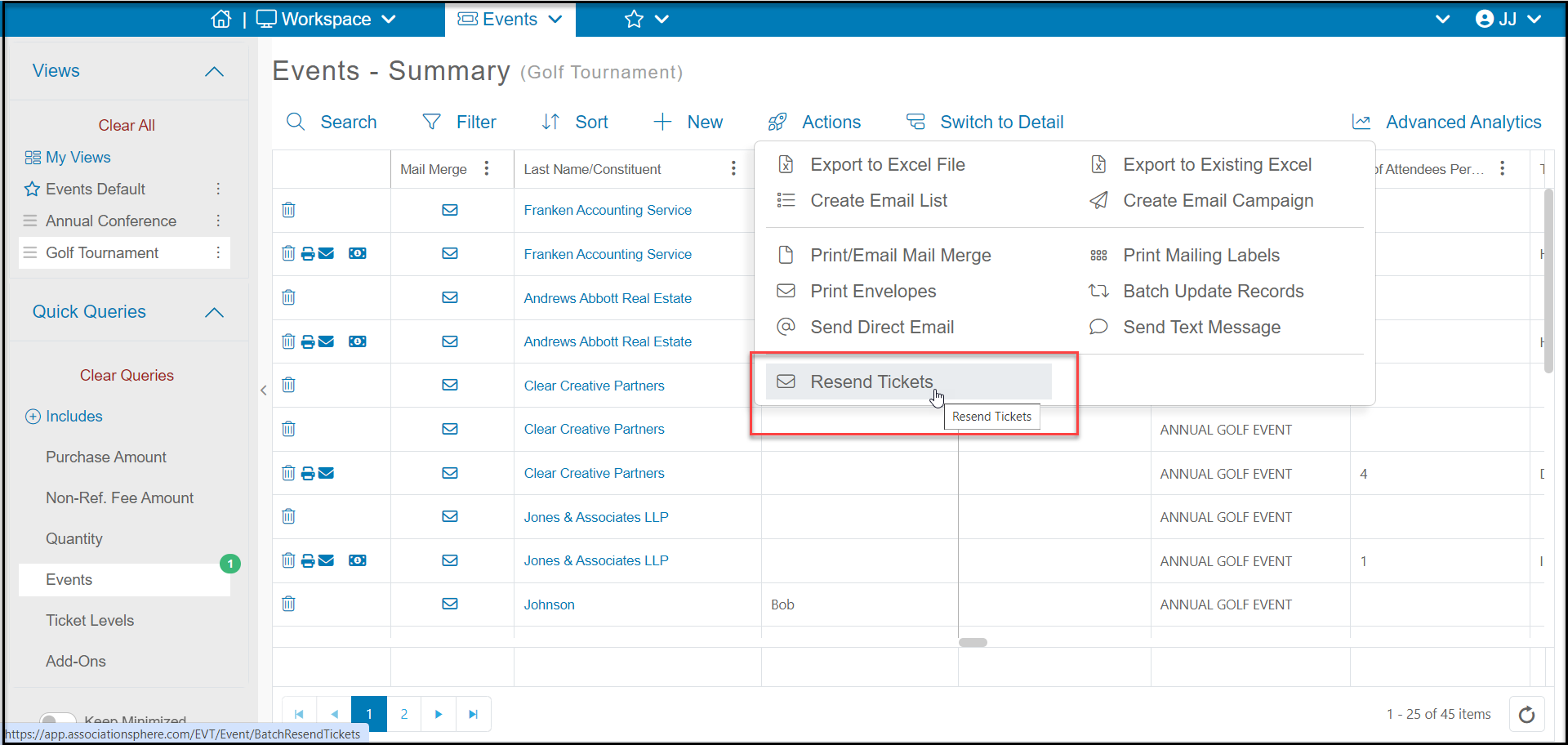Print ticket icon in second Franken Accounting row
The width and height of the screenshot is (1568, 745).
tap(308, 253)
